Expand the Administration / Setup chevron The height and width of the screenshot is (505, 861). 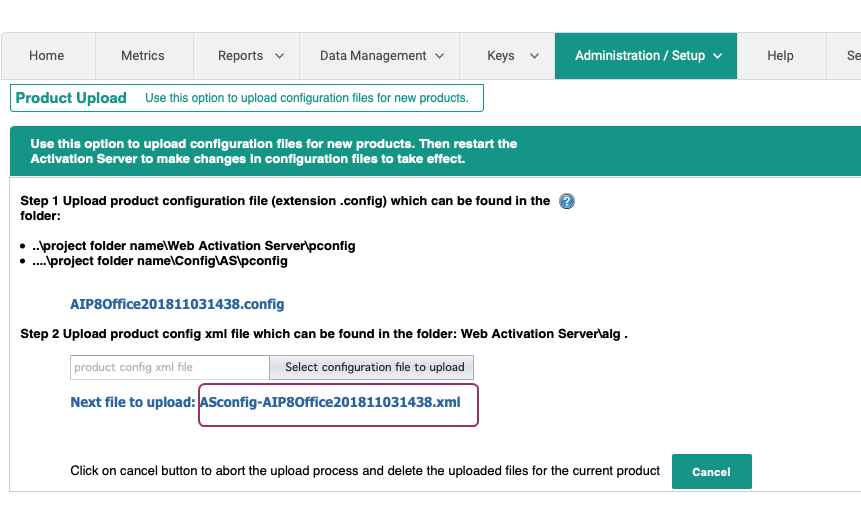pos(718,56)
